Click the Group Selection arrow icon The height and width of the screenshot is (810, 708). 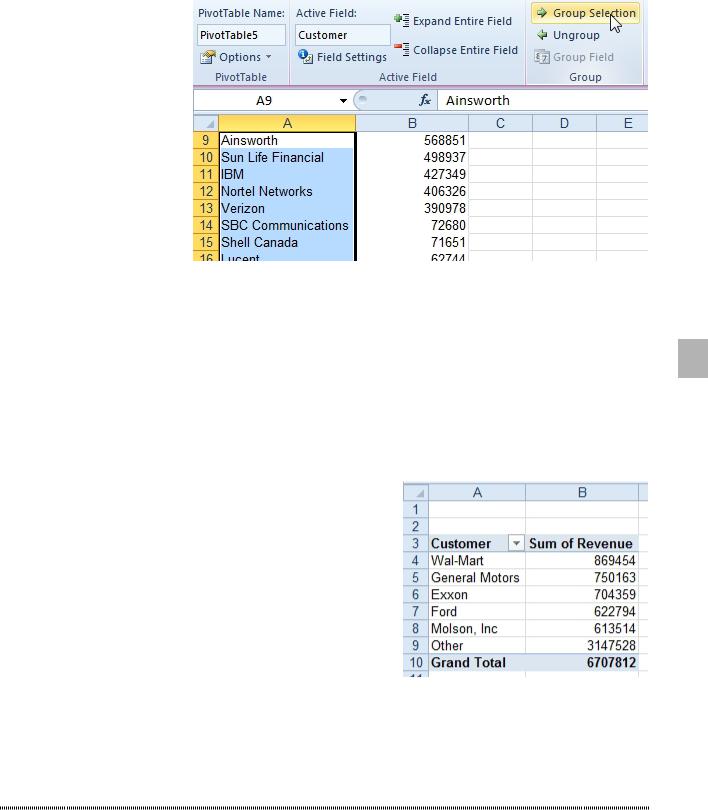(x=542, y=13)
